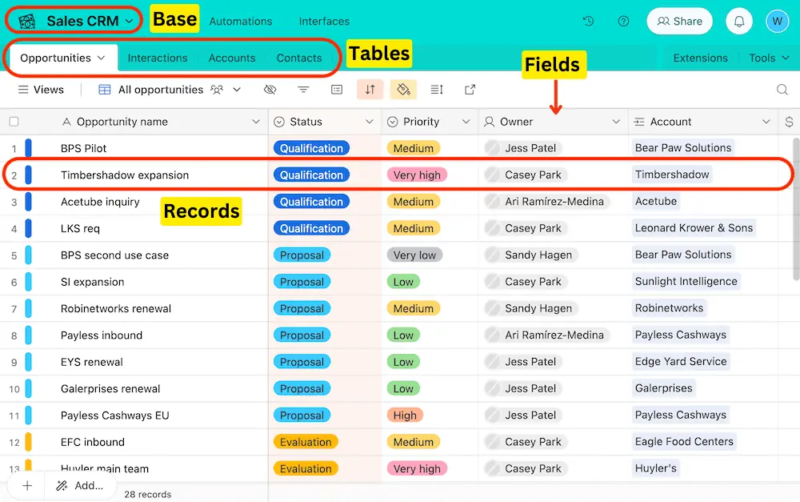Open the Sales CRM base dropdown
The width and height of the screenshot is (800, 502).
(130, 21)
